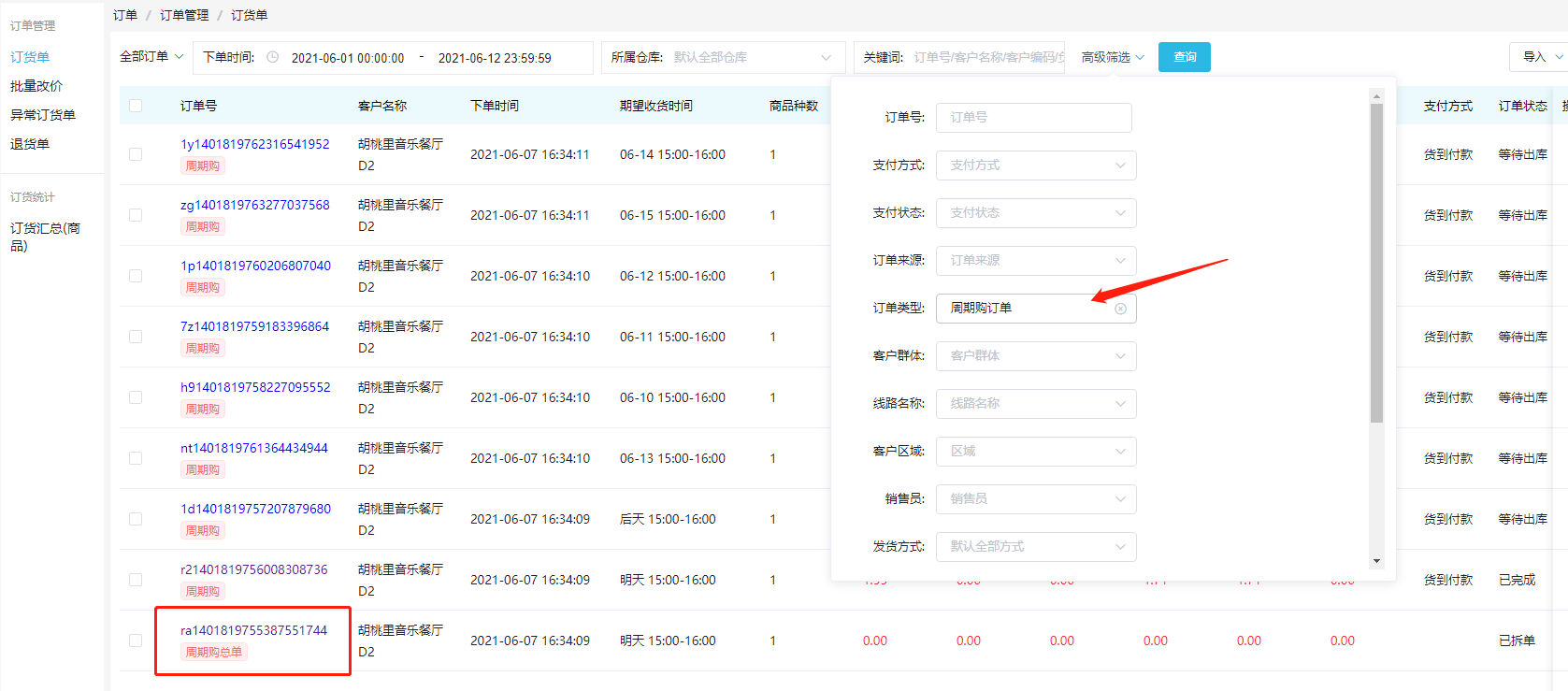Click the down arrow of the popup scrollbar
The width and height of the screenshot is (1568, 691).
(x=1376, y=561)
